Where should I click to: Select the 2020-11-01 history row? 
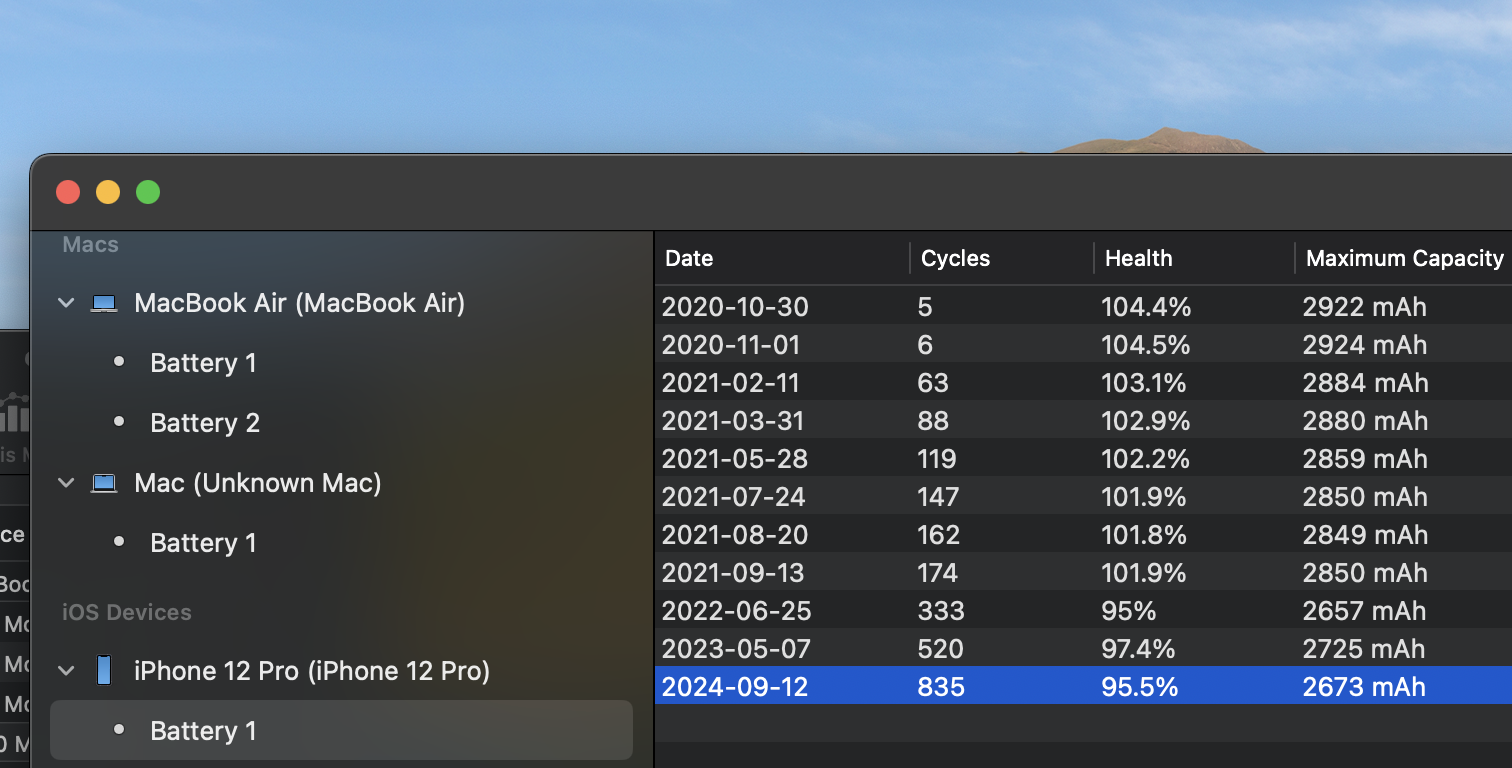coord(1083,345)
